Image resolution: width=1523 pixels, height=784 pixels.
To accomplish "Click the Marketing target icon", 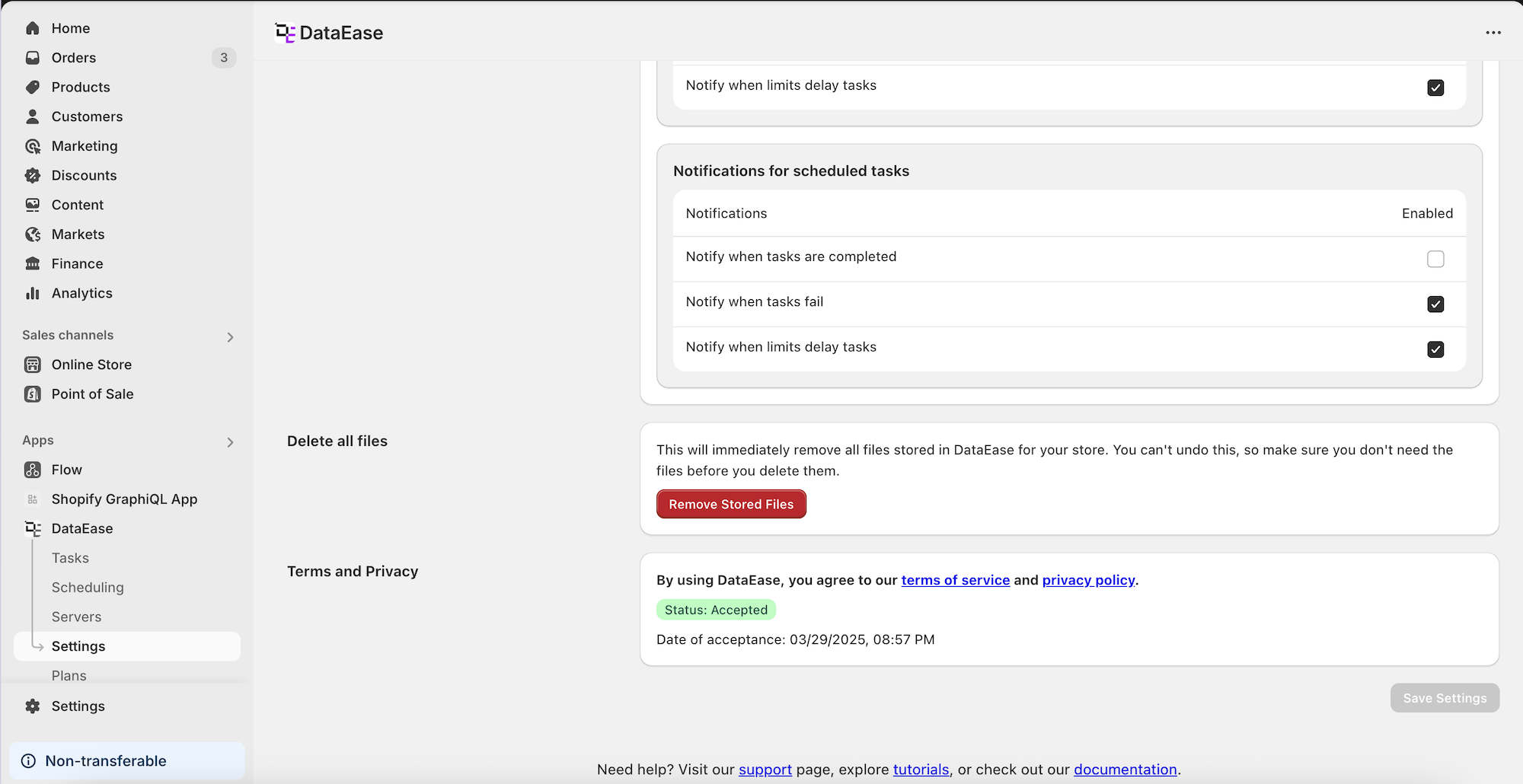I will 33,146.
